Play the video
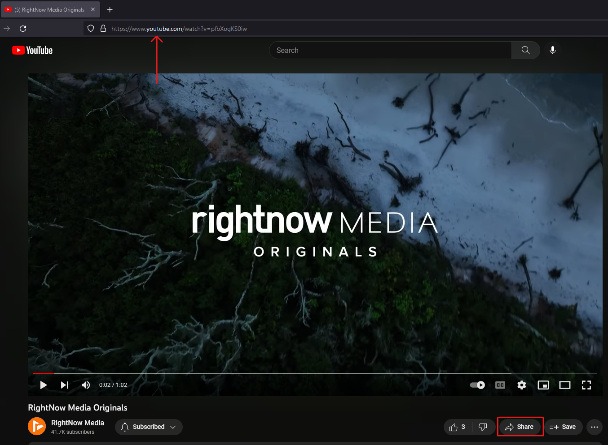The image size is (608, 445). [43, 385]
